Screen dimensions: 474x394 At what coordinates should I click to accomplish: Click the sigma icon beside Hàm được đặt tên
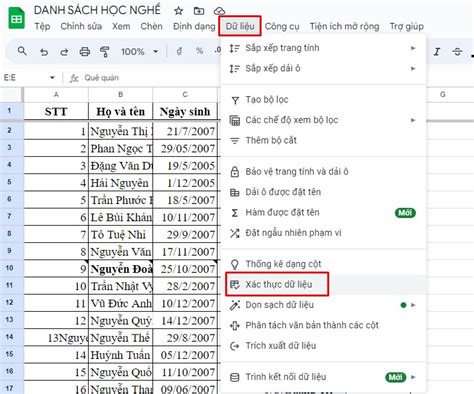click(235, 213)
